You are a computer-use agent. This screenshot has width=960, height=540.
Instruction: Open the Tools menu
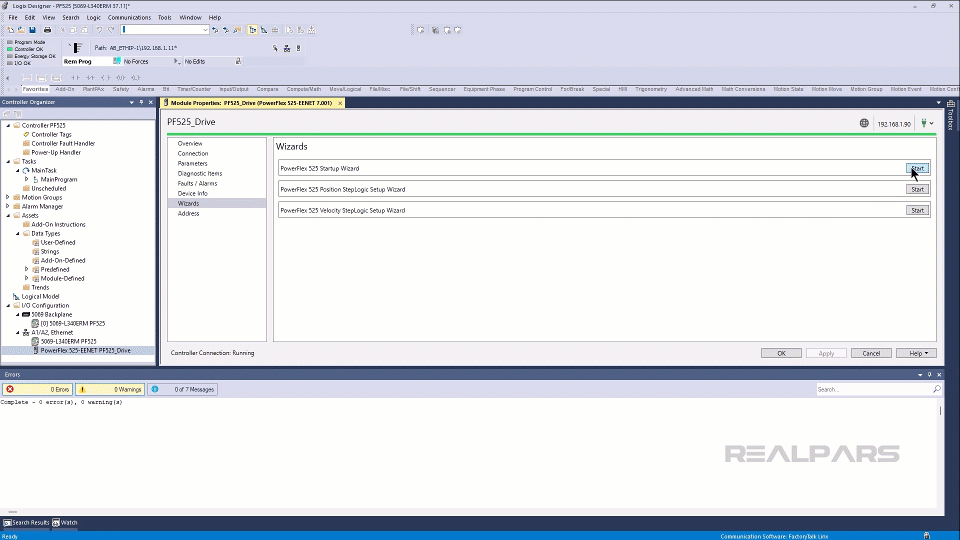(165, 17)
